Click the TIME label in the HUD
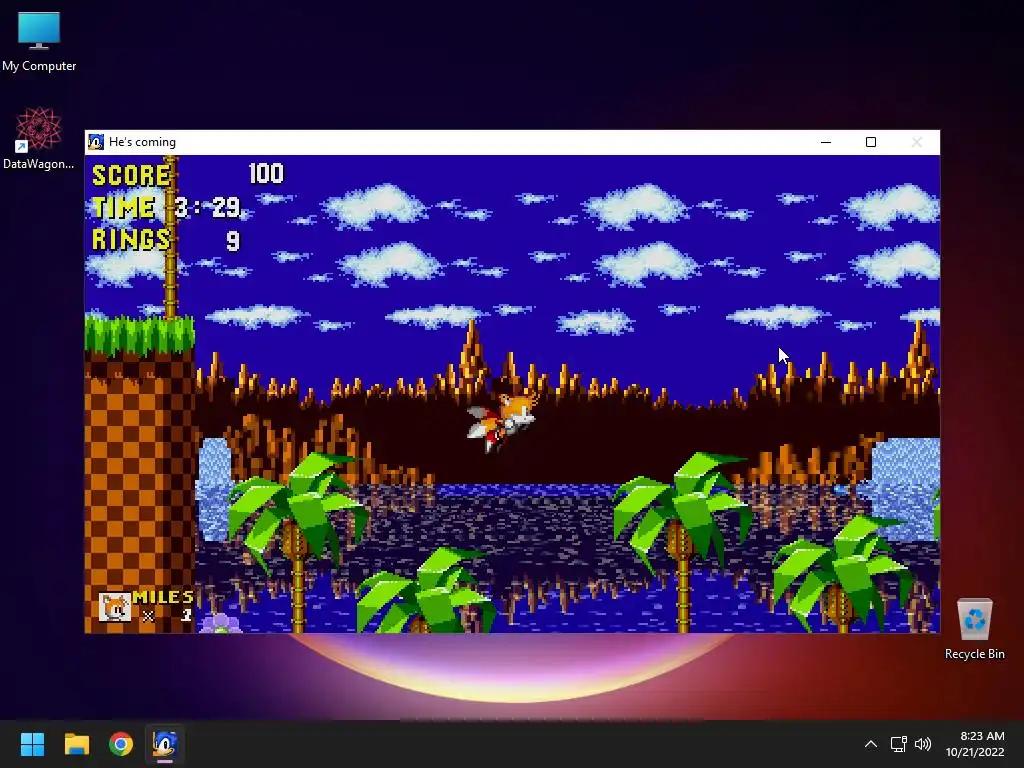 click(x=123, y=207)
